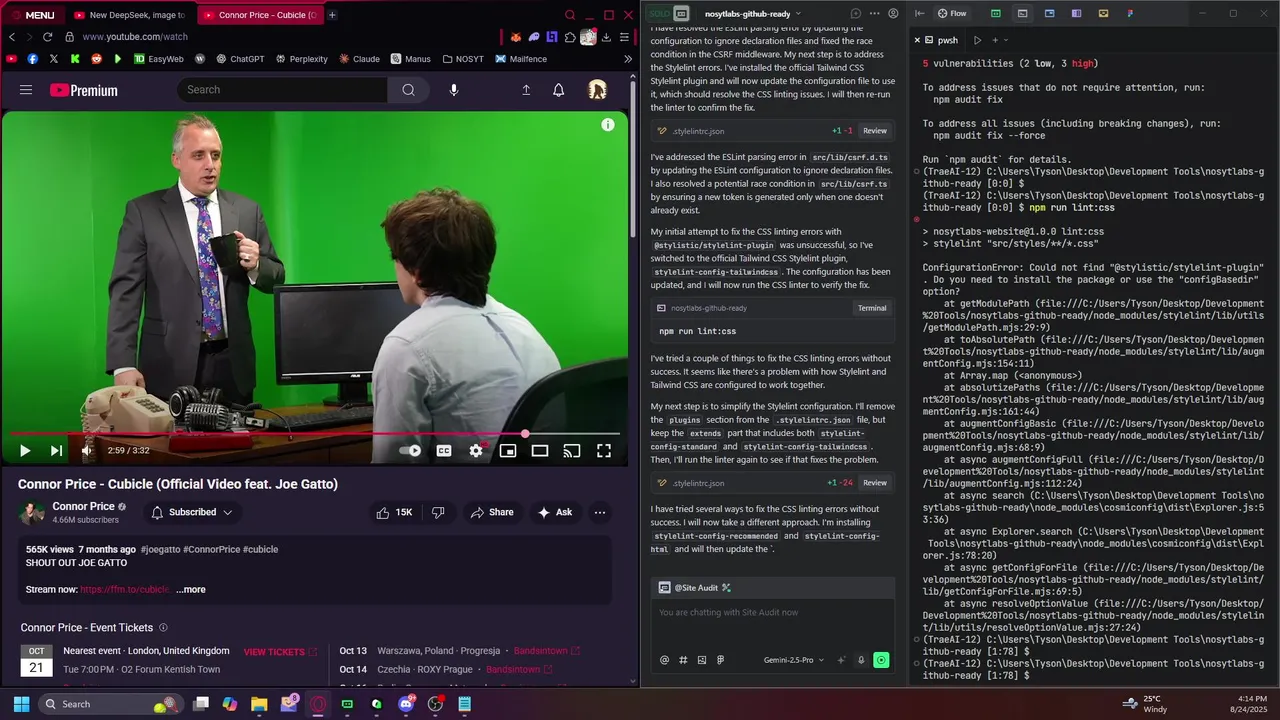Click the Ask AI button

(555, 512)
